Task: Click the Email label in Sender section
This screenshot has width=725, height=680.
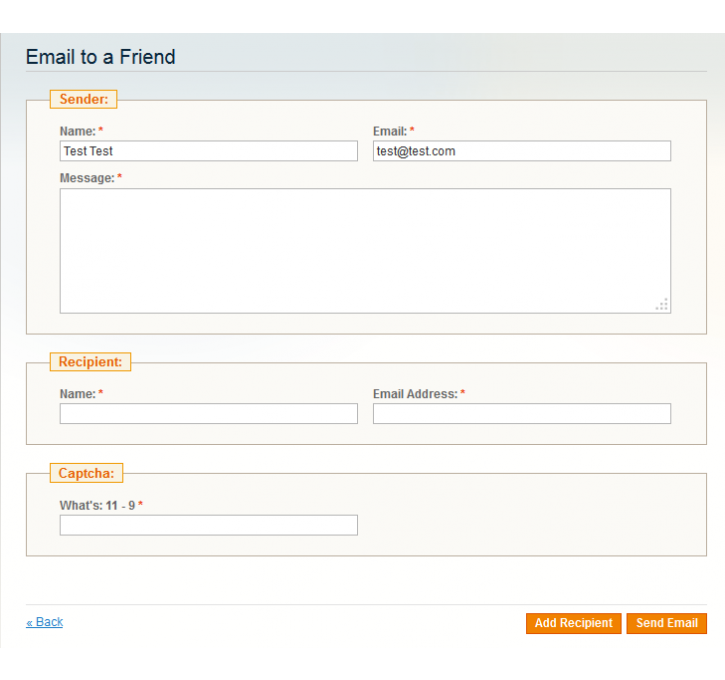Action: (x=390, y=131)
